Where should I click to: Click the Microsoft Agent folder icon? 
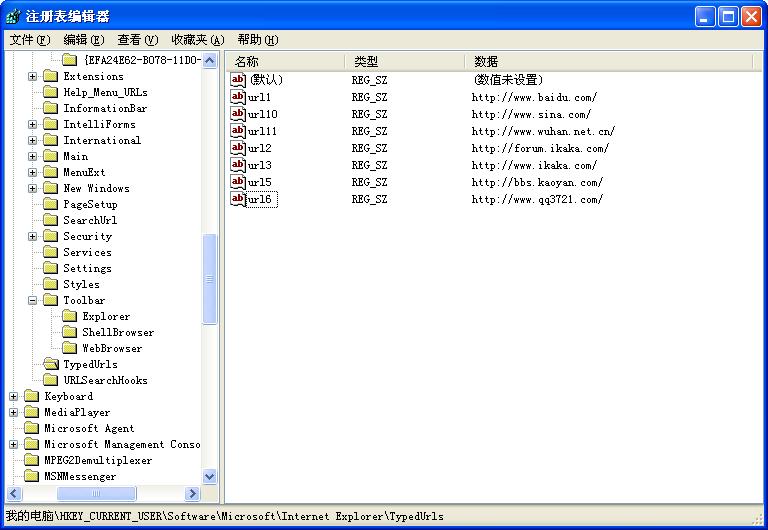(31, 428)
